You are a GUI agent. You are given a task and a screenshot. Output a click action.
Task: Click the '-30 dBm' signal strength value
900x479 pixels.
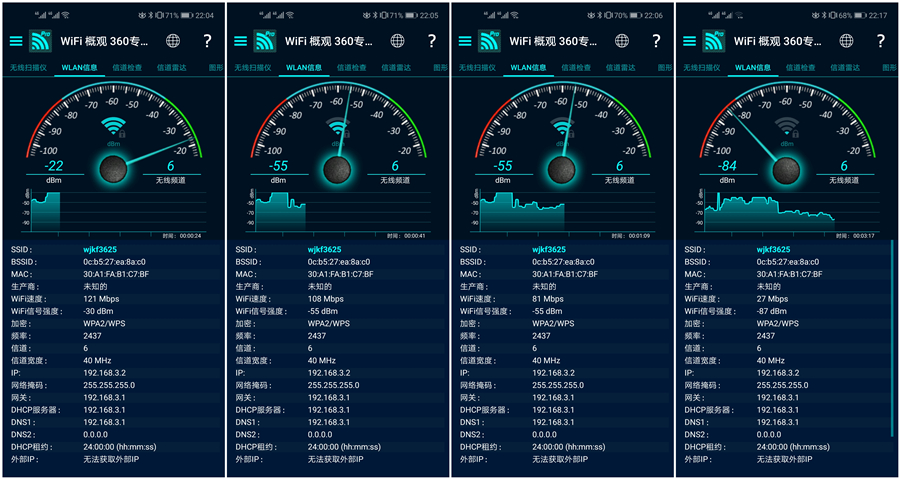(x=98, y=311)
